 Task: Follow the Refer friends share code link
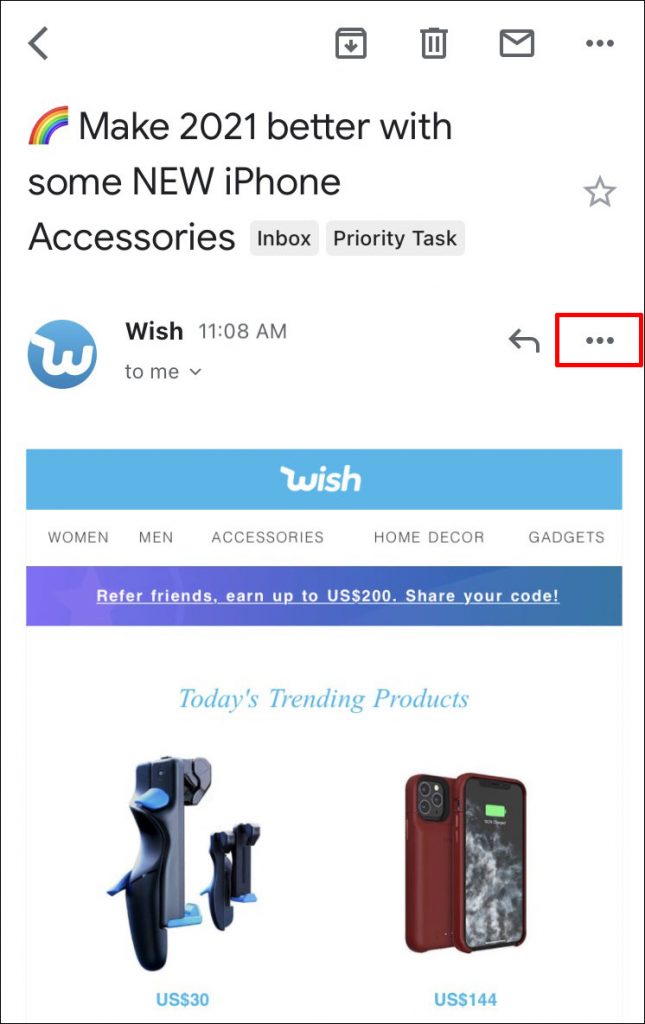pos(328,596)
